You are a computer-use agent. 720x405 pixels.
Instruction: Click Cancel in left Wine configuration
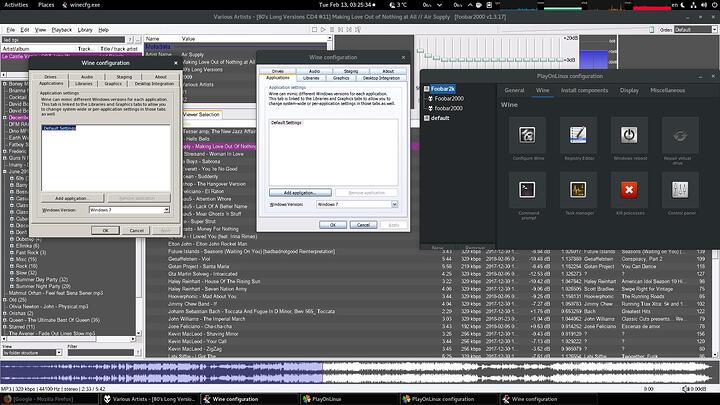pos(136,231)
